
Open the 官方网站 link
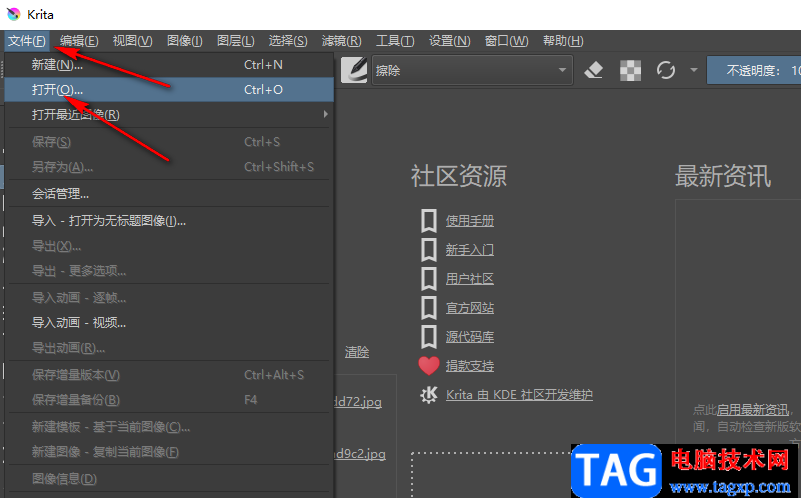click(469, 308)
